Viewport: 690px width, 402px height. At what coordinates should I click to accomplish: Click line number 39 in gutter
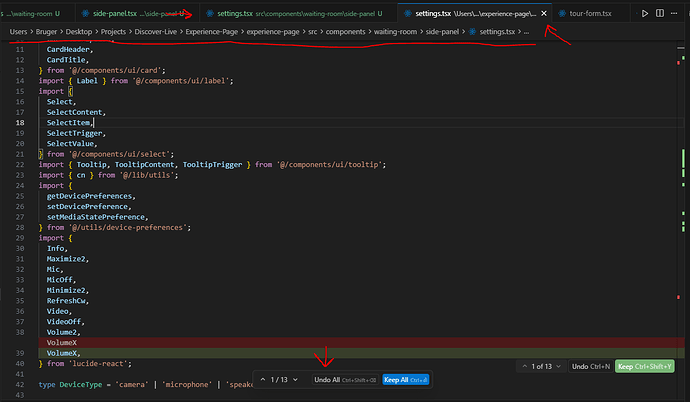point(20,353)
